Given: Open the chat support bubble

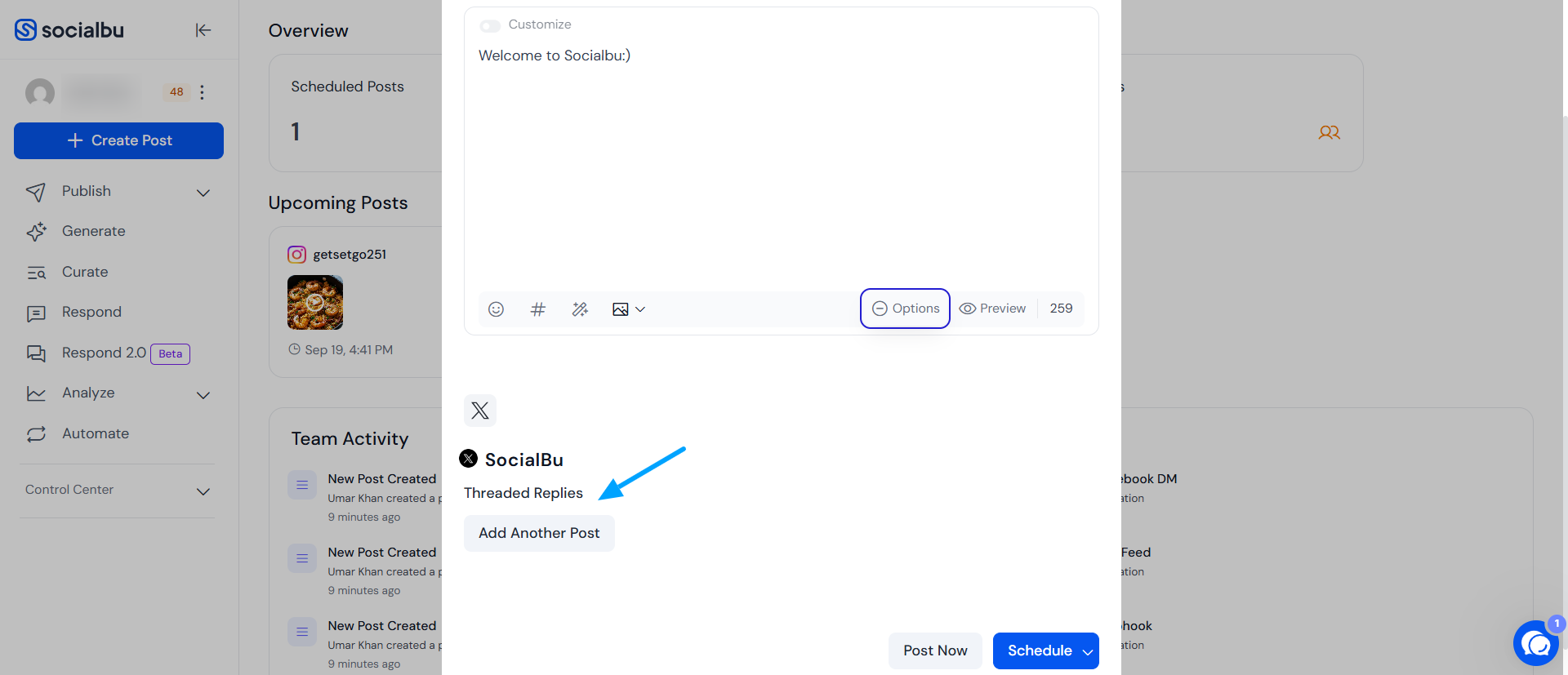Looking at the screenshot, I should click(x=1536, y=643).
